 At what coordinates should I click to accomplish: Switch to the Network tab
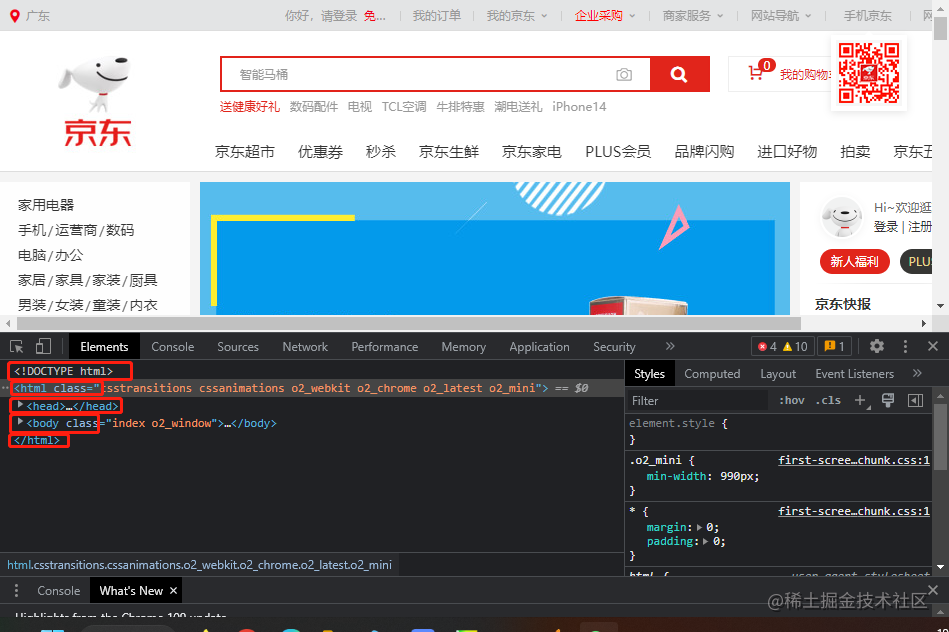(305, 347)
